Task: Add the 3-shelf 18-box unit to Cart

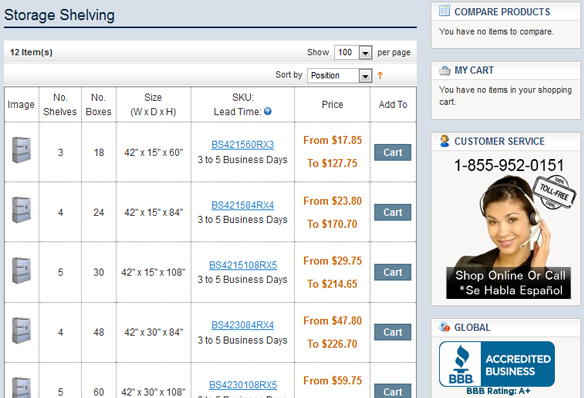Action: [393, 152]
